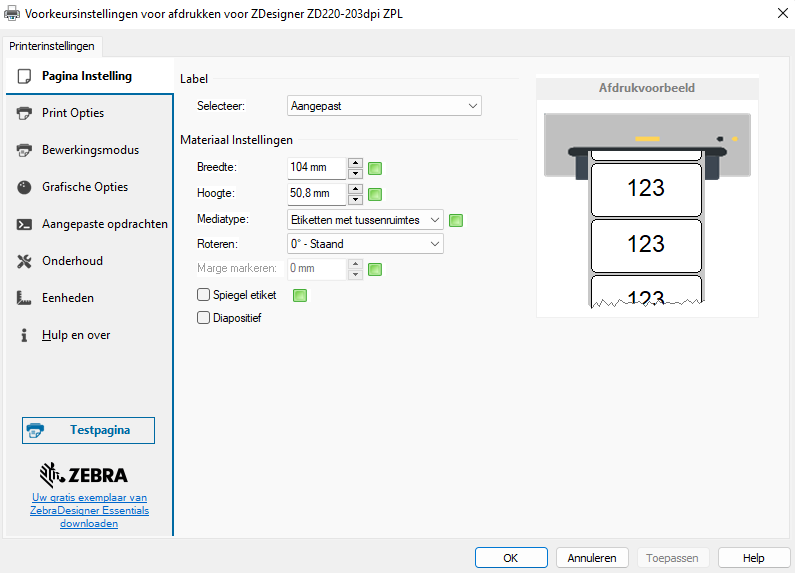Click the green status square next to Breedte
The width and height of the screenshot is (795, 573).
click(375, 168)
